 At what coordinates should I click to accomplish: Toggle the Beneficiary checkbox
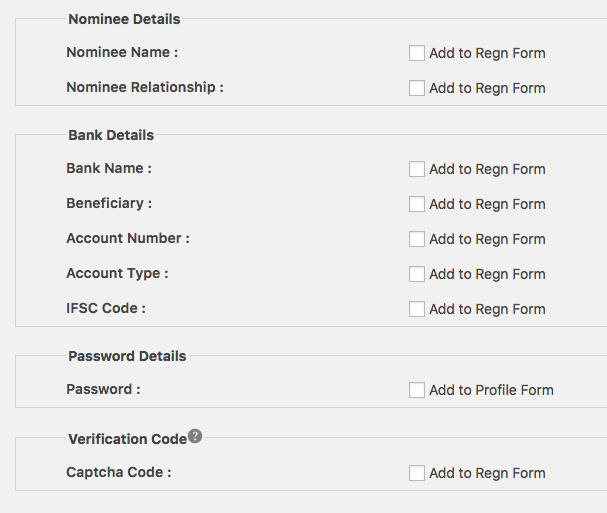point(417,204)
